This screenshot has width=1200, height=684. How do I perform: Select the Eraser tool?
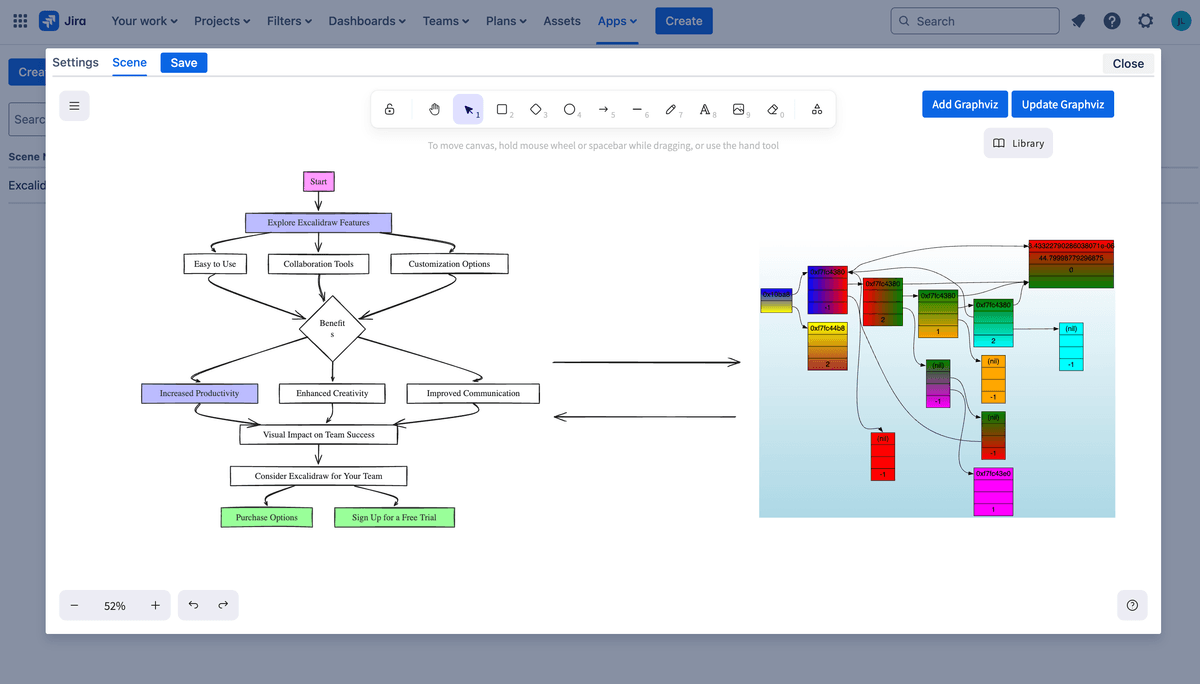(773, 109)
